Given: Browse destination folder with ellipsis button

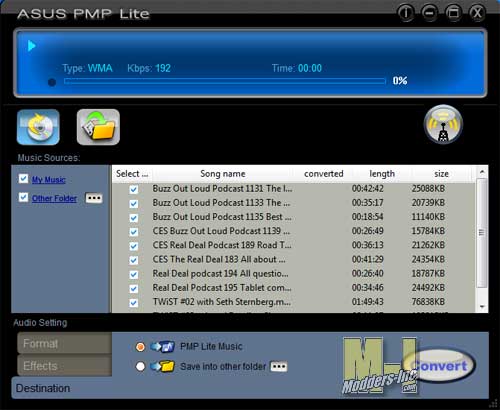Looking at the screenshot, I should click(x=279, y=367).
